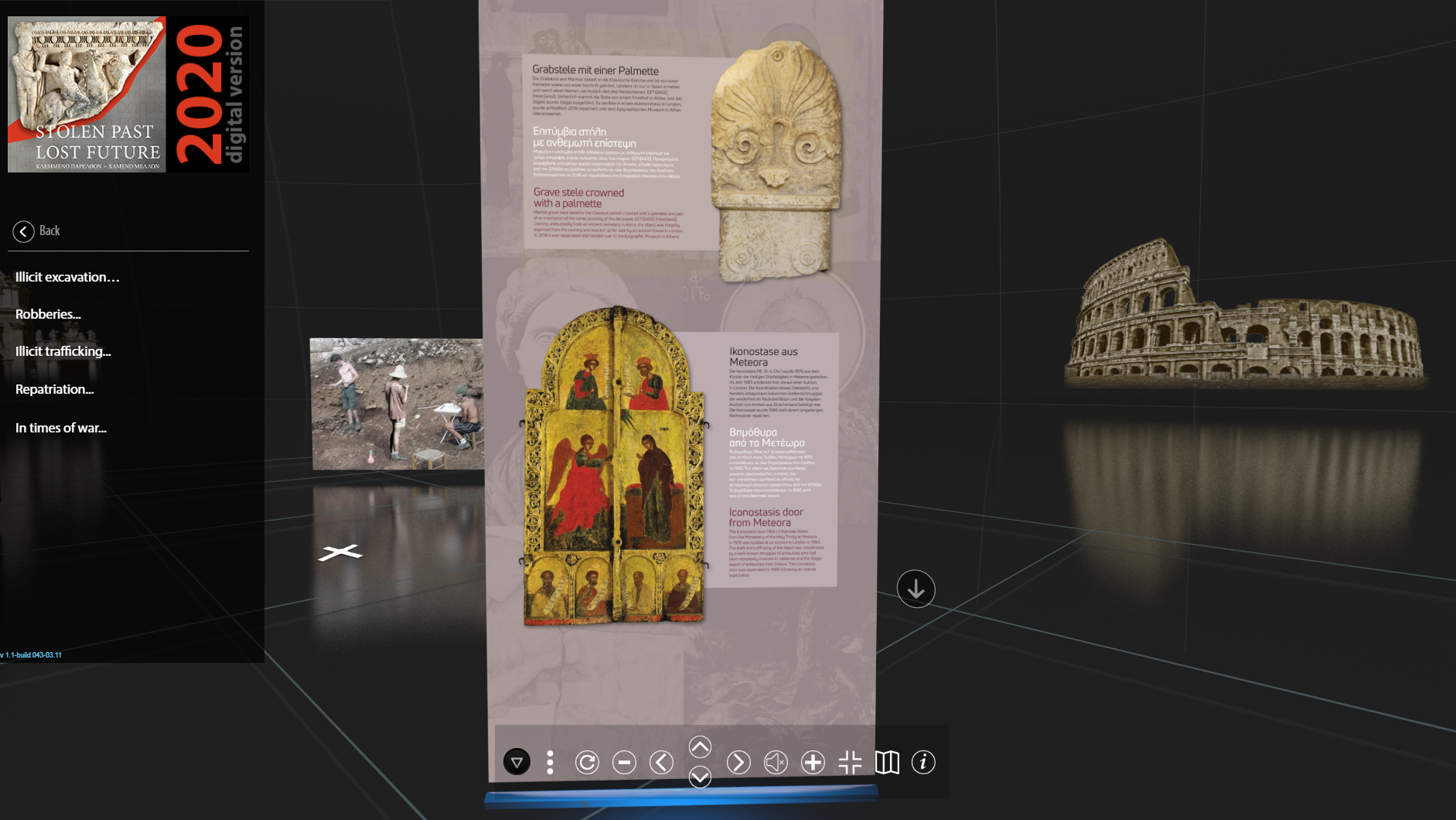Open the info icon in the toolbar
The image size is (1456, 820).
pyautogui.click(x=923, y=762)
